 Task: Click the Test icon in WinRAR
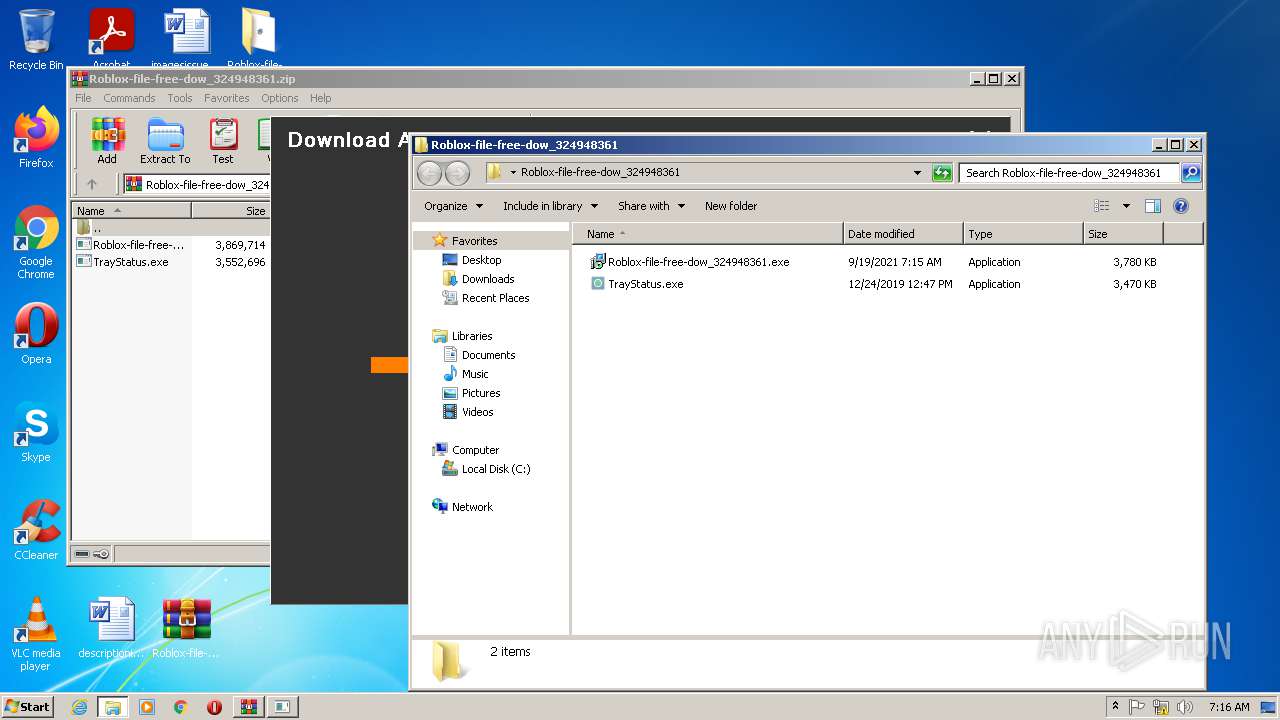[x=223, y=141]
